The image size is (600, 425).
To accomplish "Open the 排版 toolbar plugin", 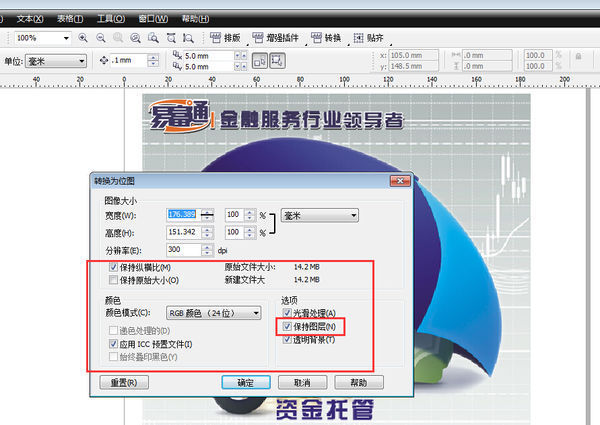I will click(226, 37).
